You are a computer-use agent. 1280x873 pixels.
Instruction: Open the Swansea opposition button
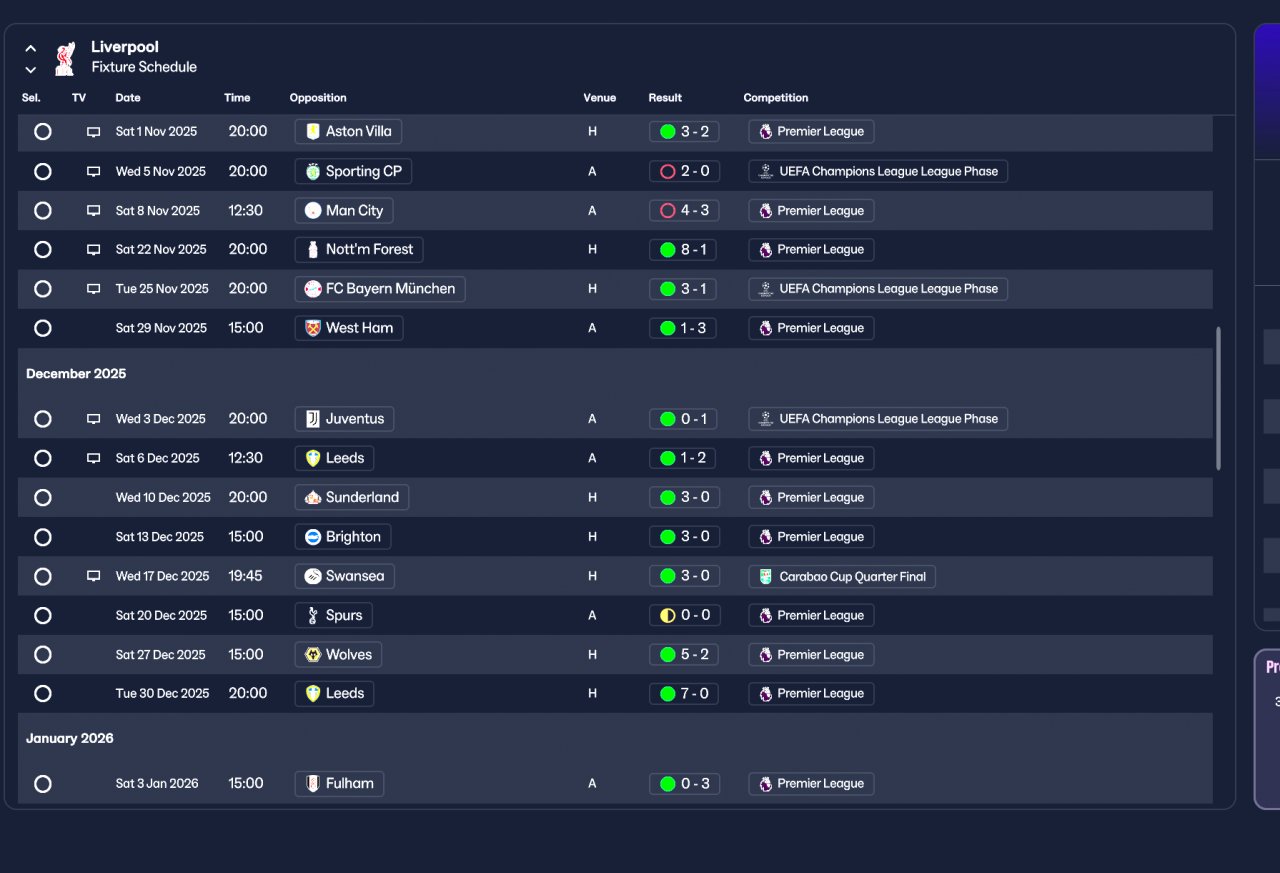[345, 576]
